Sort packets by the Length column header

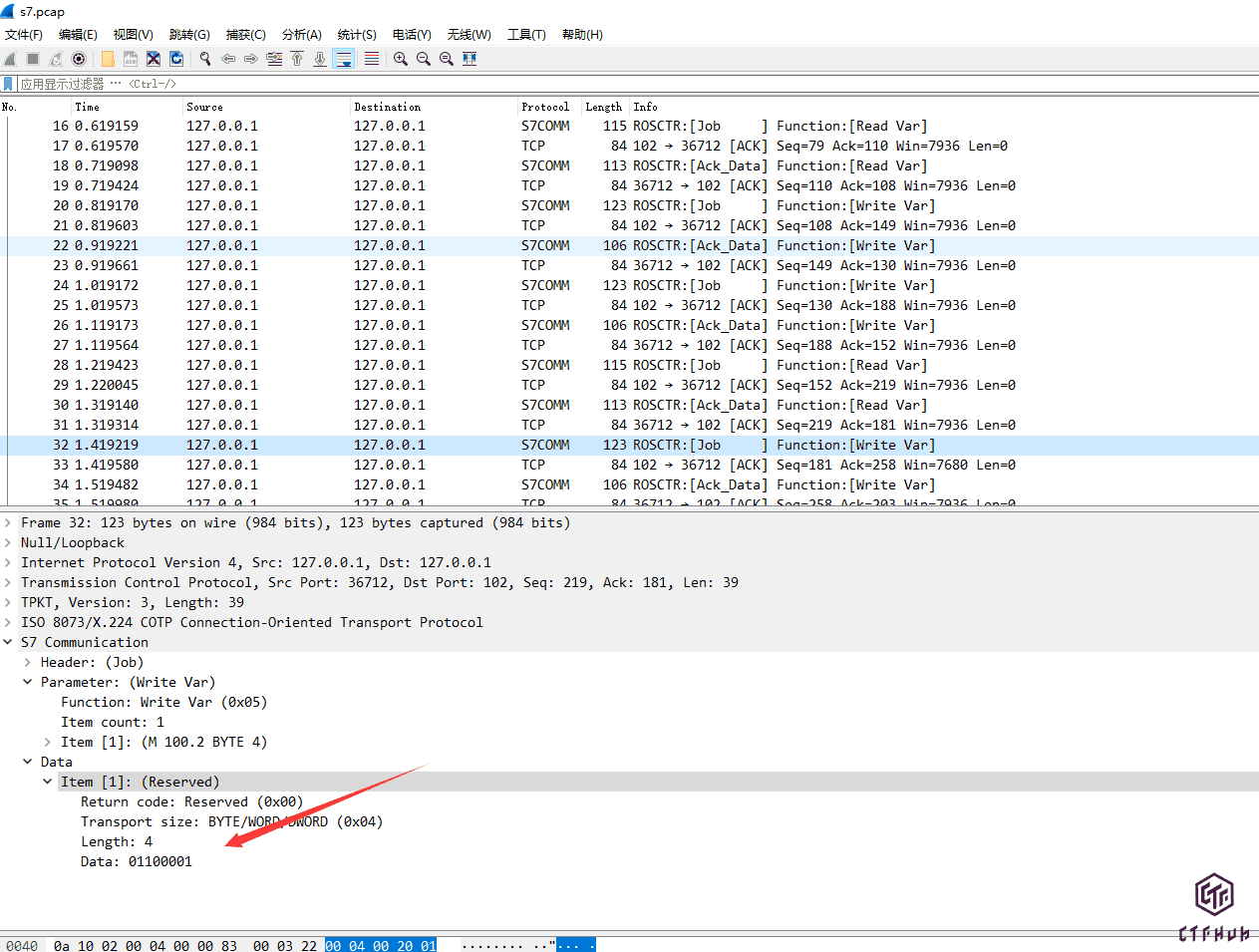pos(603,107)
